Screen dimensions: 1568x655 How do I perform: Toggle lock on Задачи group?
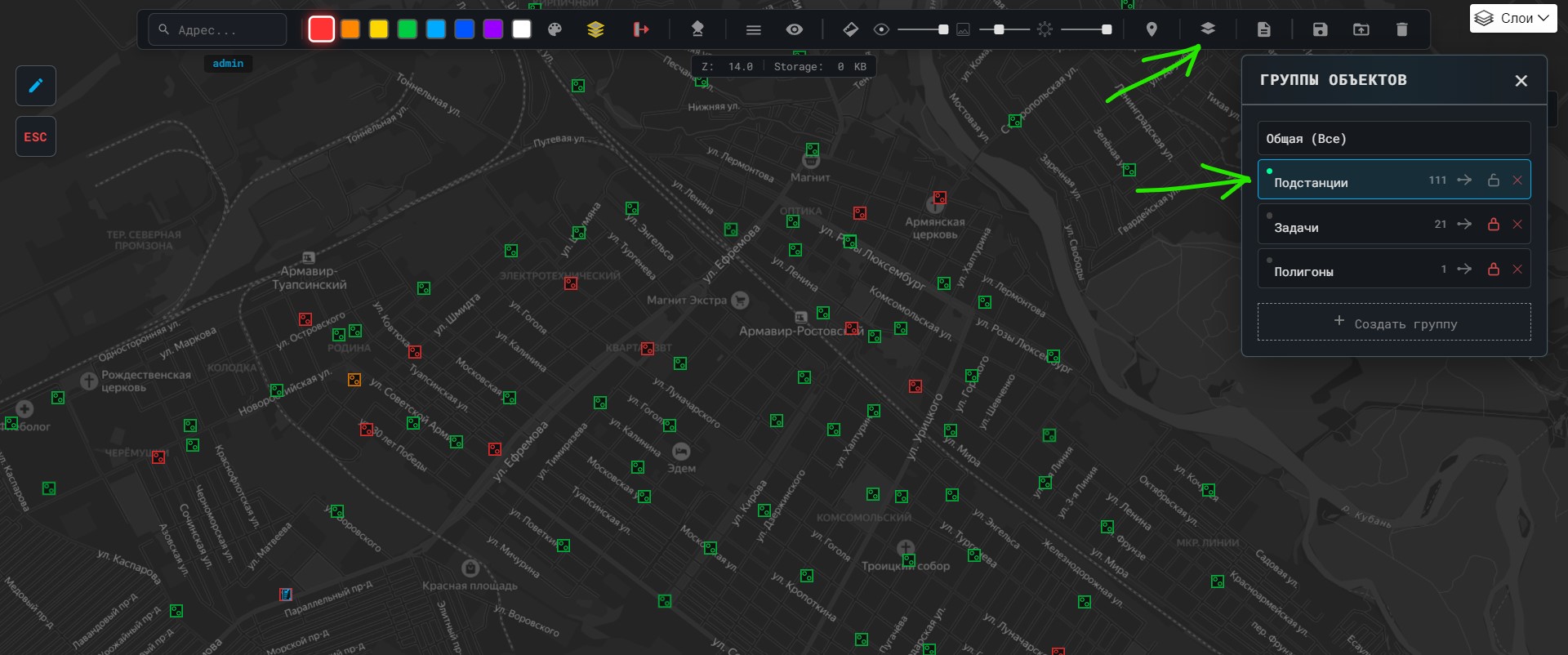1494,225
